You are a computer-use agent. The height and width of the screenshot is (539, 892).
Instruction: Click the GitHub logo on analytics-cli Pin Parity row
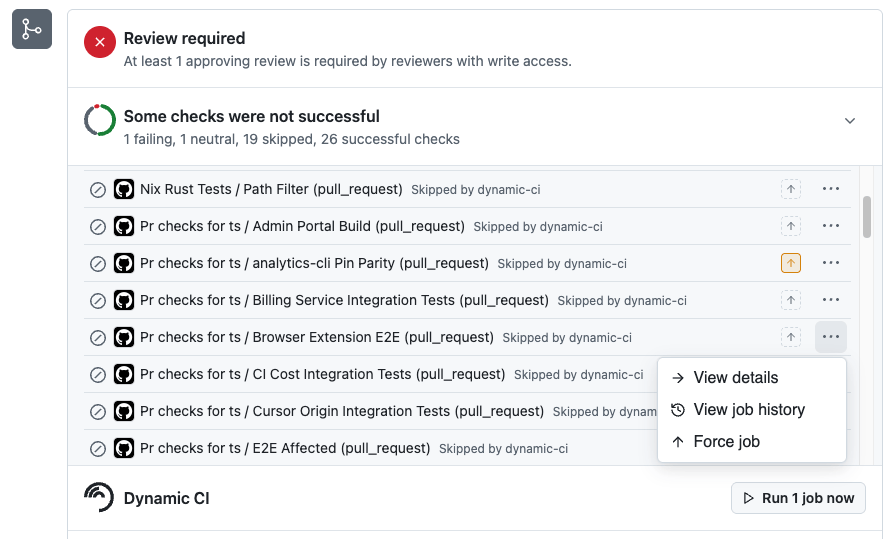tap(124, 263)
